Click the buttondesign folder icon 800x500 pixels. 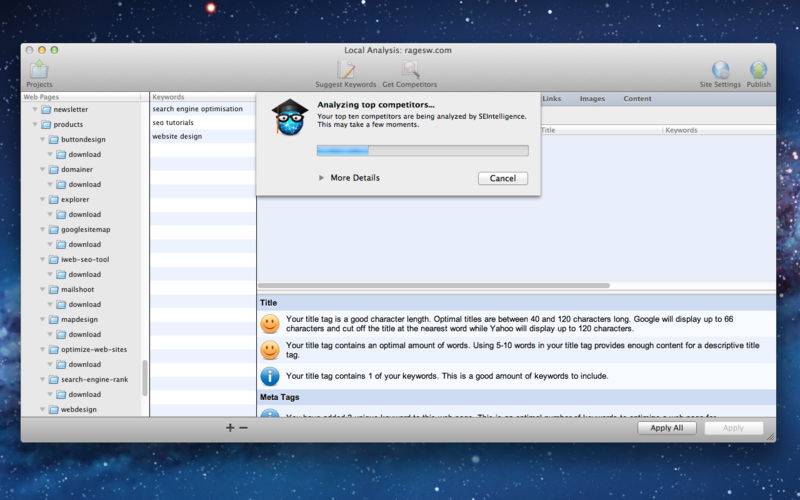(x=54, y=139)
